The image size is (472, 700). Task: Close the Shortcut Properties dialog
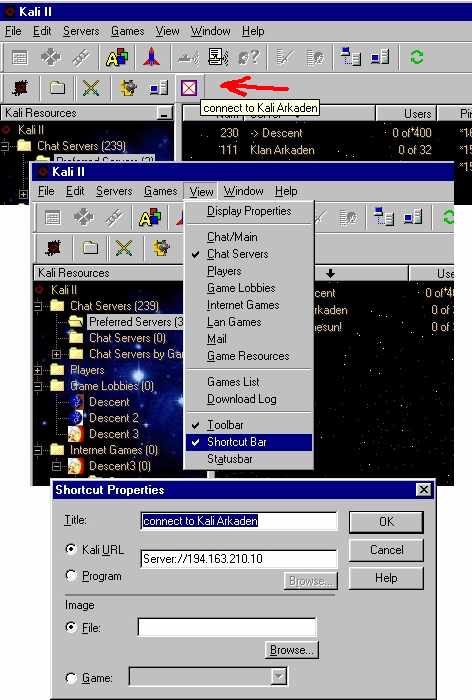(x=423, y=490)
